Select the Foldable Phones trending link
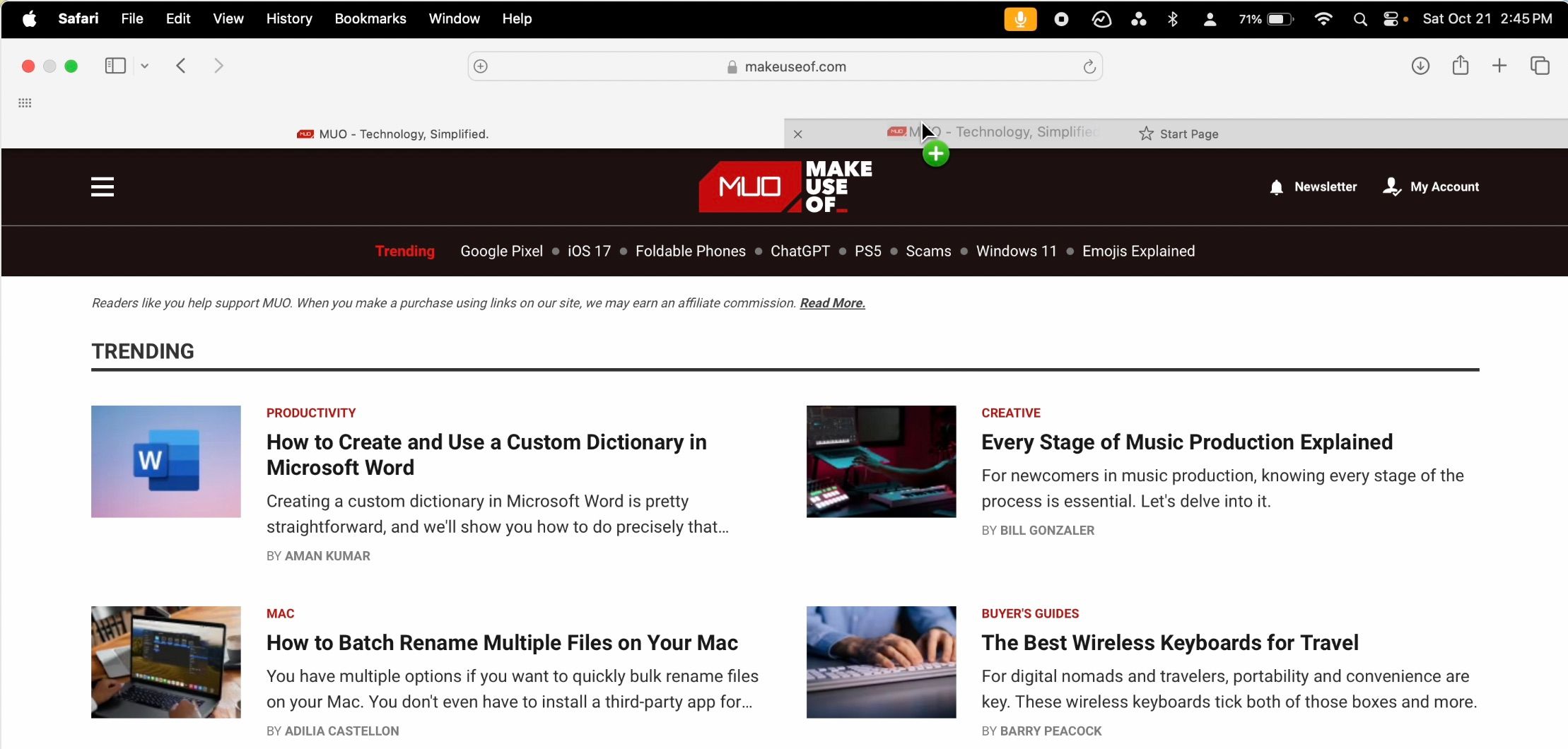This screenshot has height=749, width=1568. point(690,251)
